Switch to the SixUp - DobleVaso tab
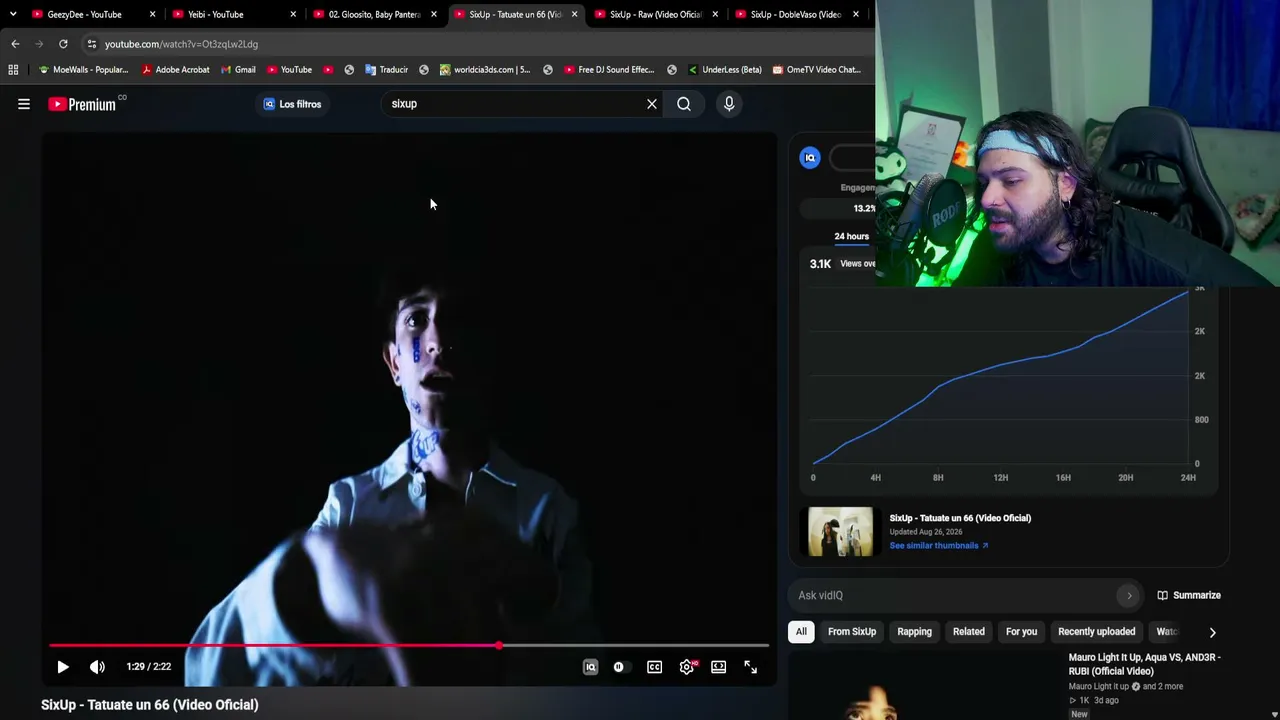Image resolution: width=1280 pixels, height=720 pixels. point(795,14)
